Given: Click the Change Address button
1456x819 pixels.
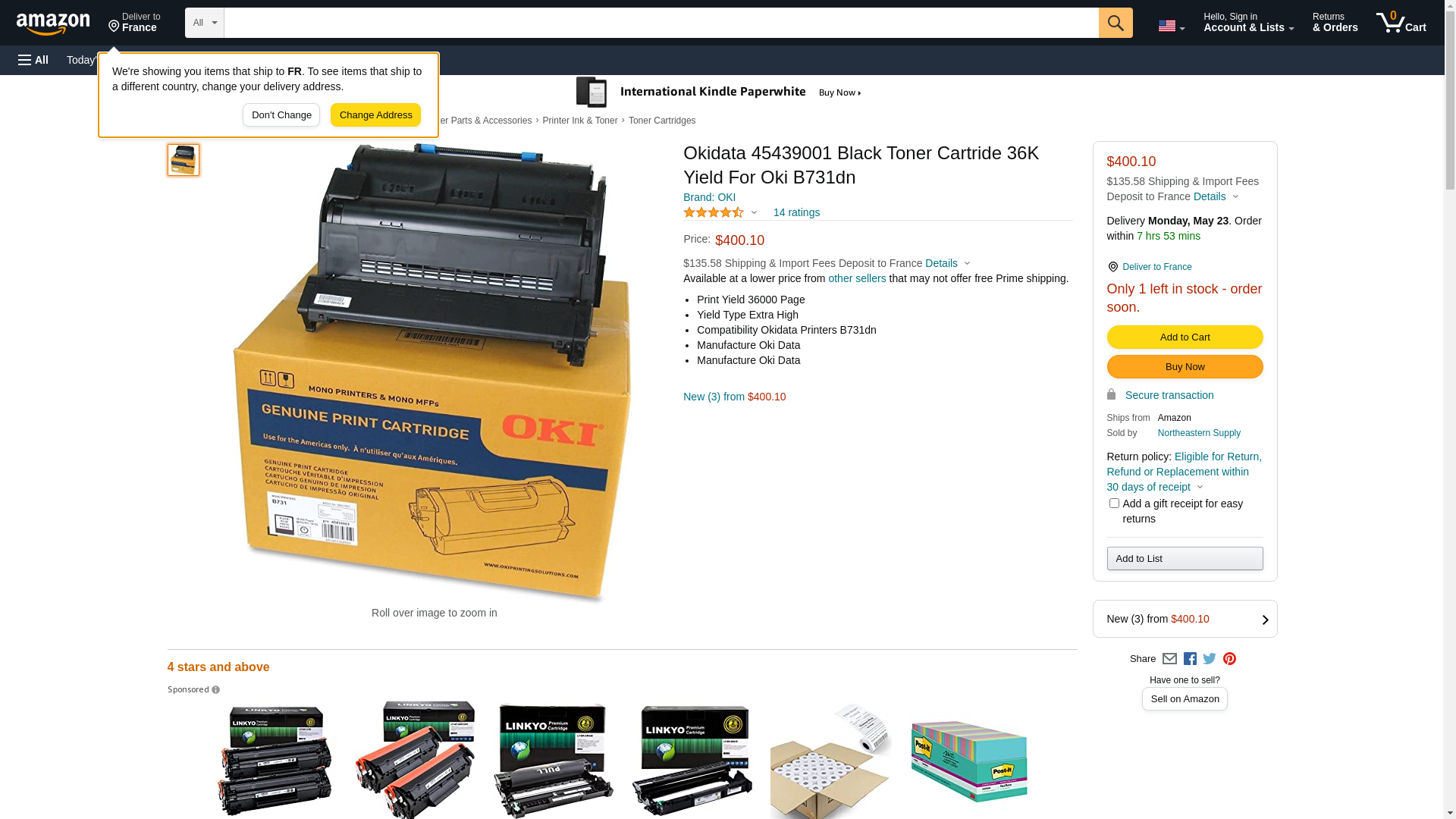Looking at the screenshot, I should click(375, 115).
